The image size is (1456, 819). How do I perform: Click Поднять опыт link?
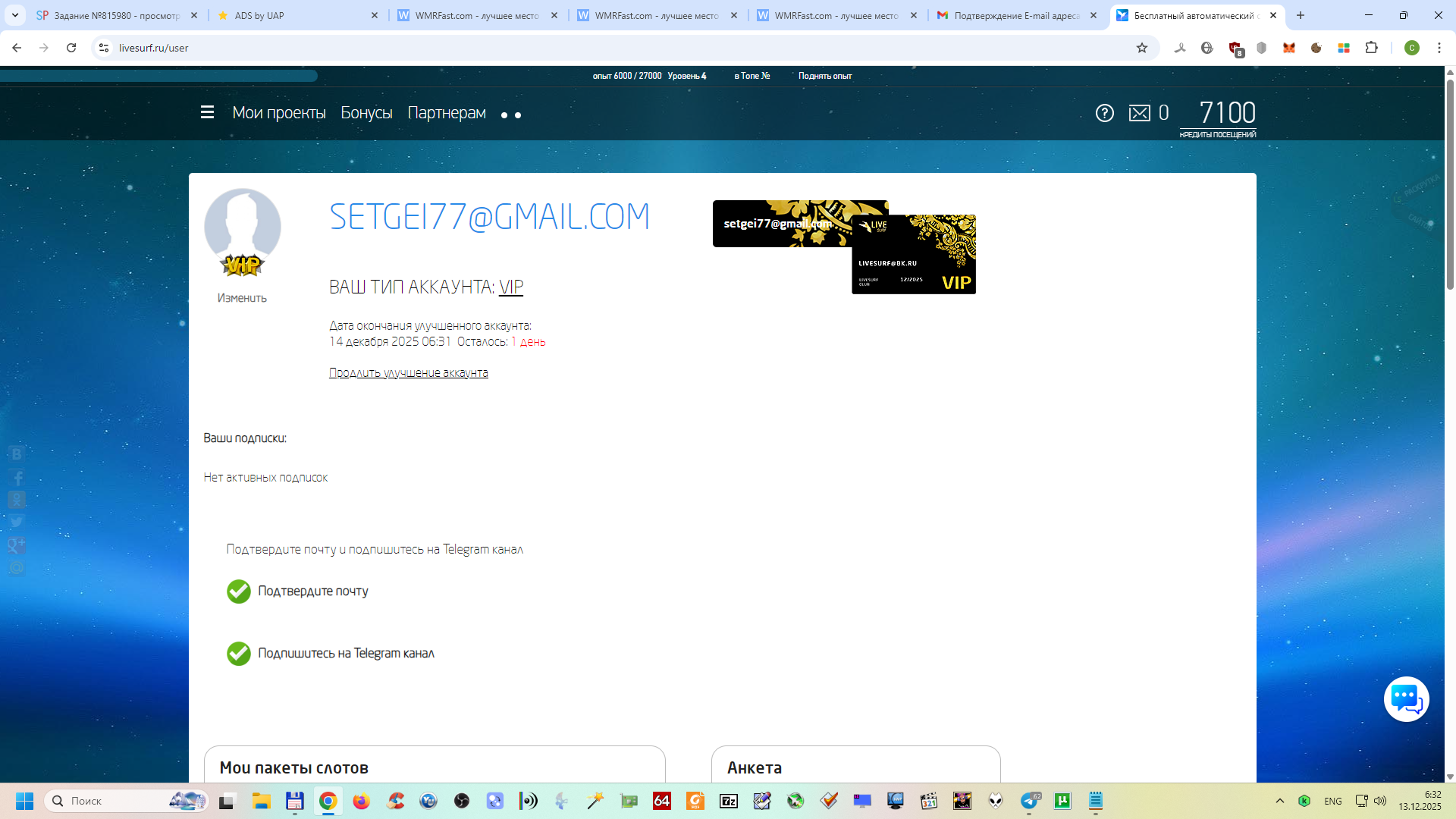(824, 76)
